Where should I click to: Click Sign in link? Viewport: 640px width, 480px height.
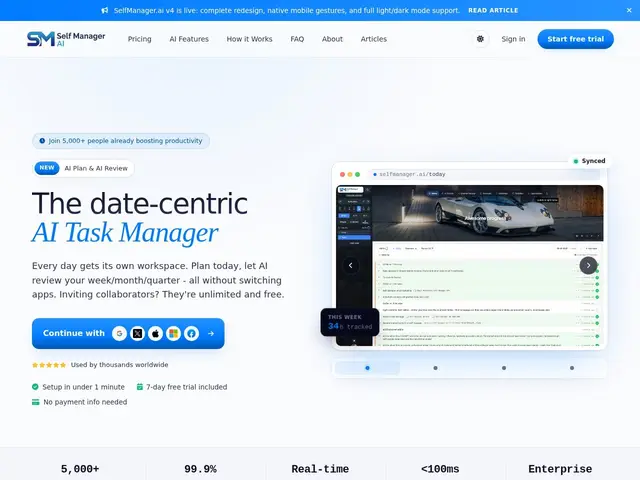(513, 39)
